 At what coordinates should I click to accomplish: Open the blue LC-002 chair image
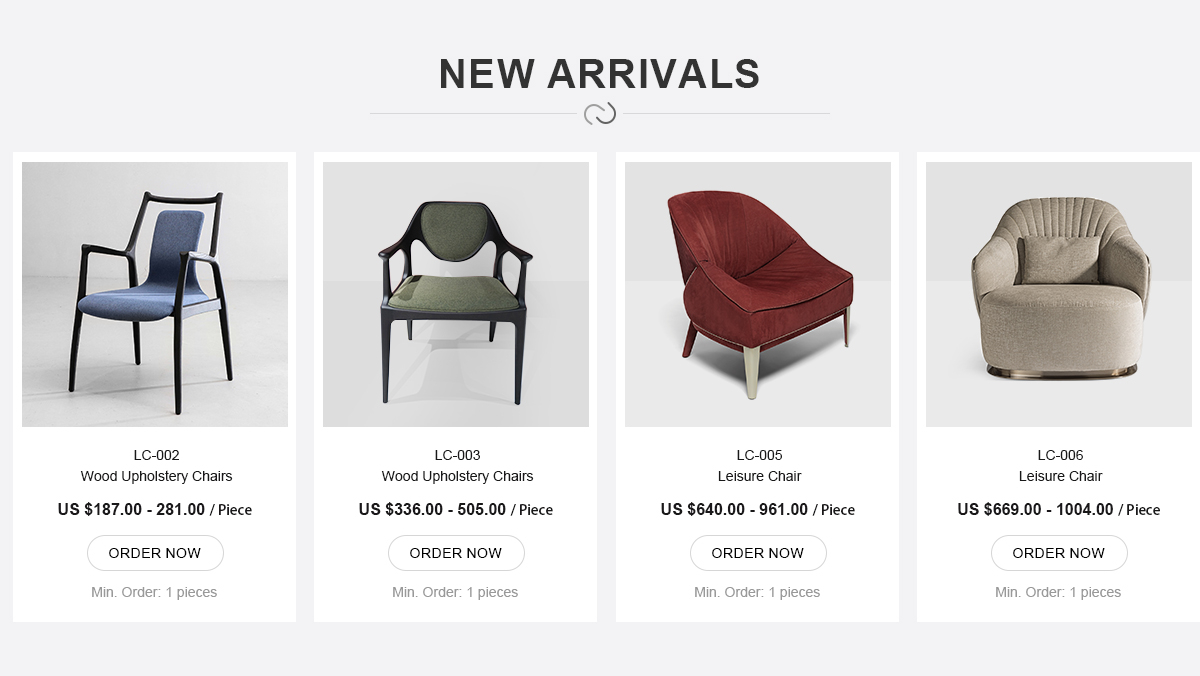click(x=155, y=294)
